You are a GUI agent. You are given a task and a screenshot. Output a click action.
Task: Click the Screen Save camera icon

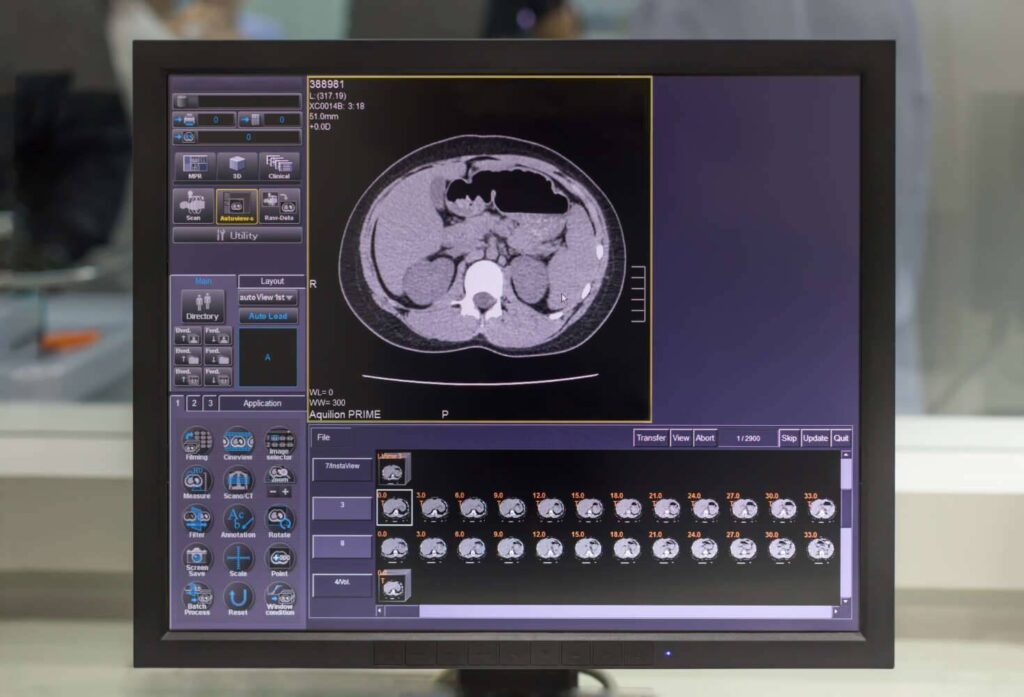point(197,558)
